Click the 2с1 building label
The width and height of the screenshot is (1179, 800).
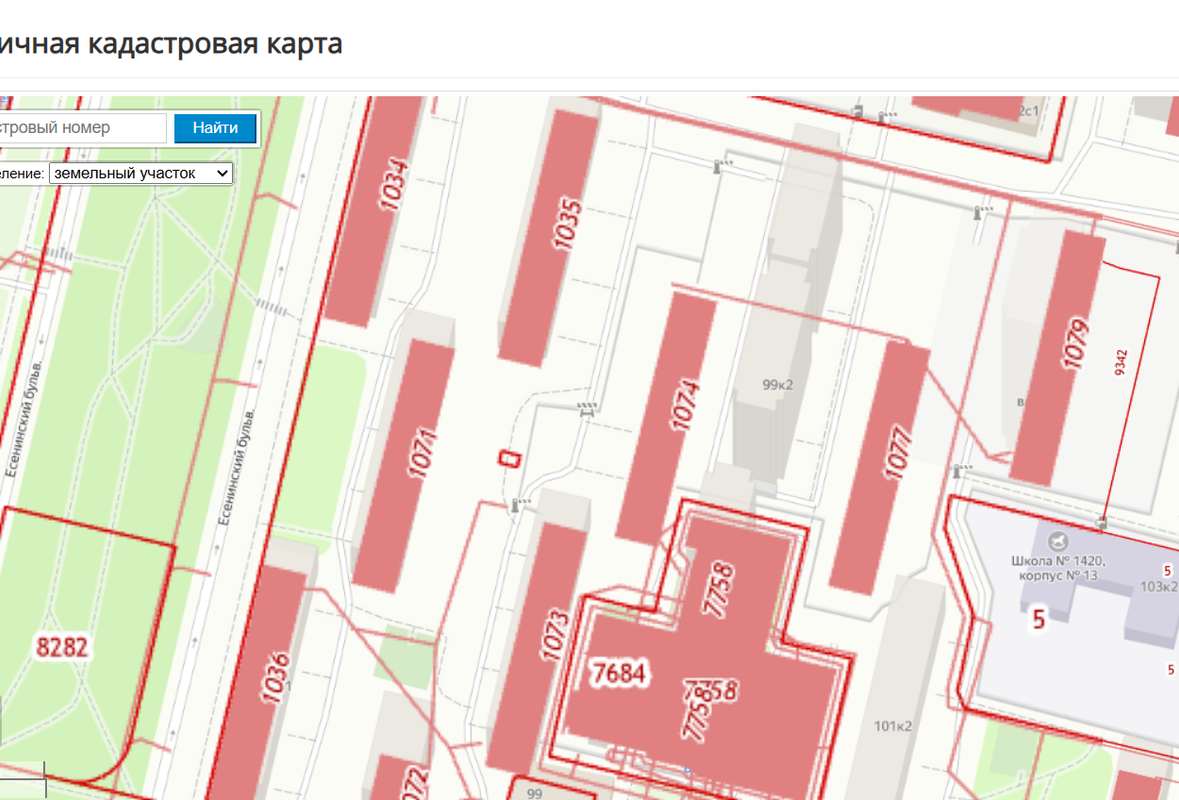[x=1029, y=111]
